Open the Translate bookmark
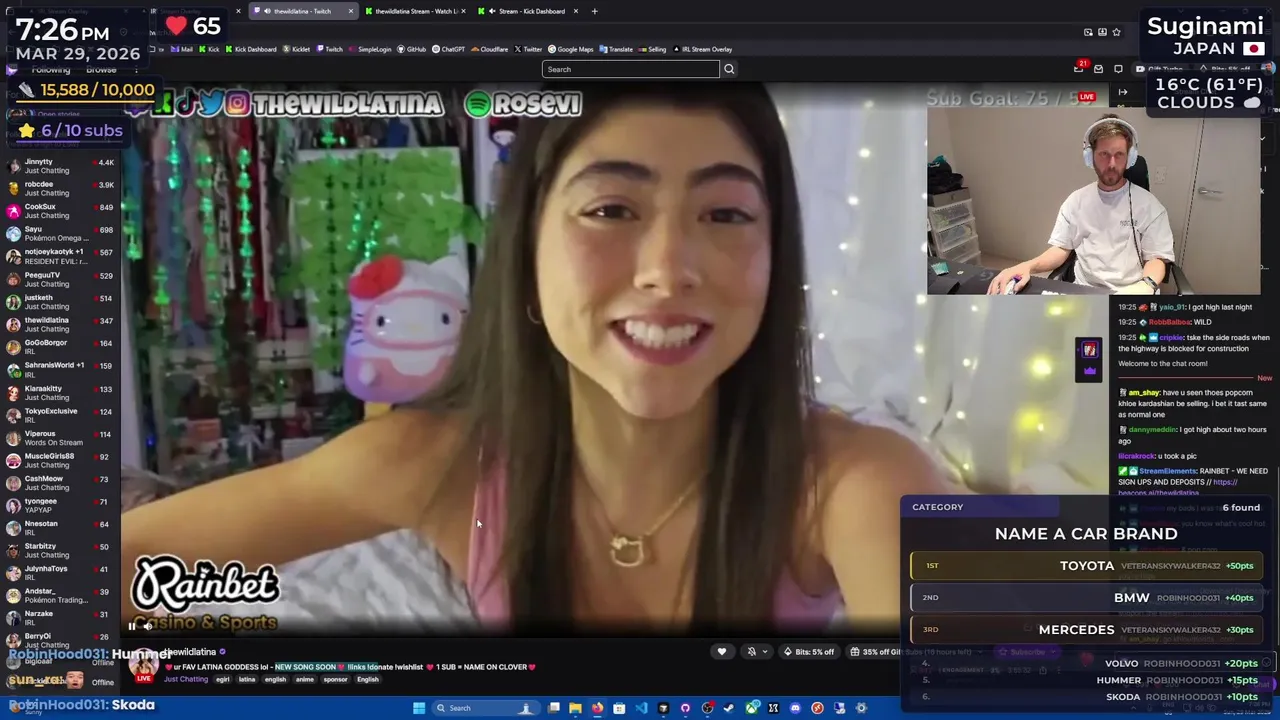Screen dimensions: 1280x720 click(x=615, y=49)
